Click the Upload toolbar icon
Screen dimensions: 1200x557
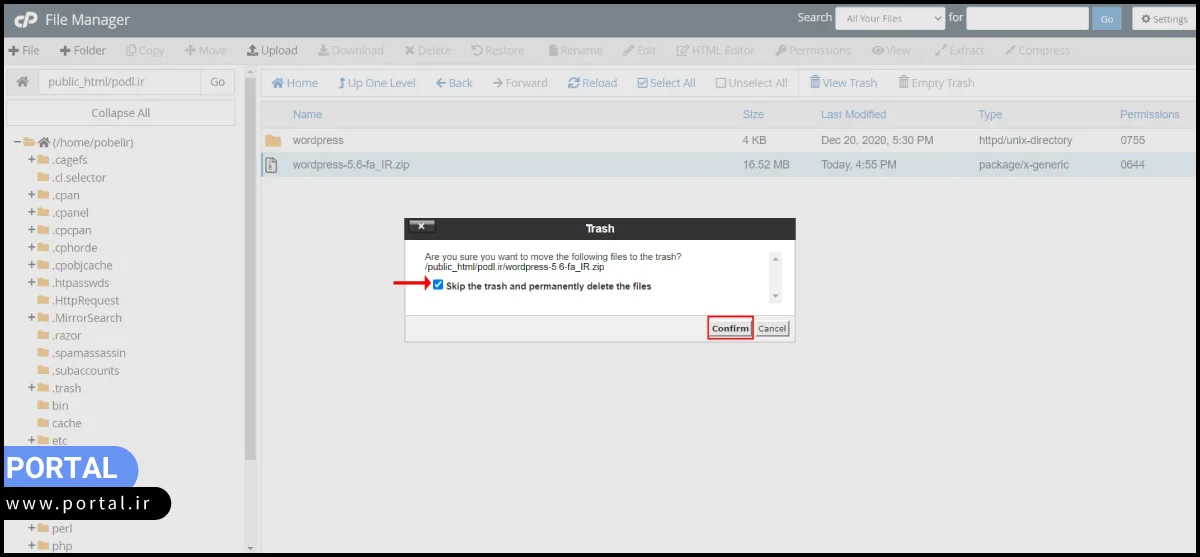[253, 50]
